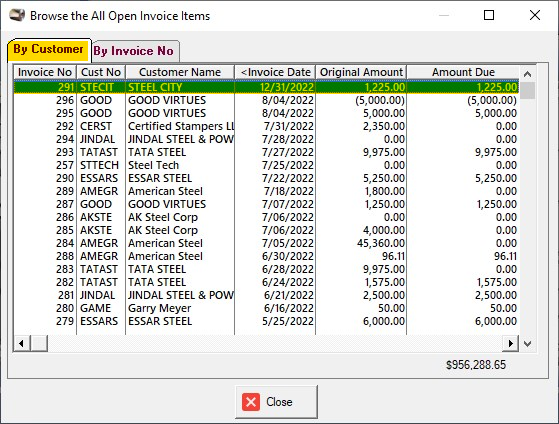Click the Invoice Date column header
Screen dimensions: 559x424
click(275, 72)
